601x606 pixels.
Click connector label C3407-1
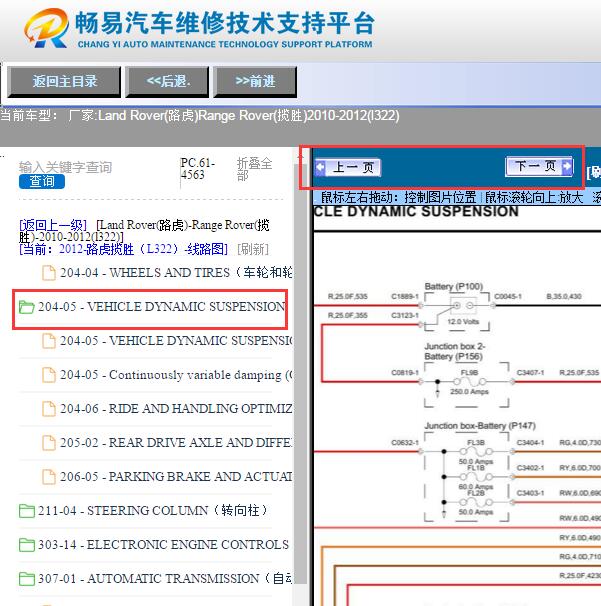pos(530,373)
